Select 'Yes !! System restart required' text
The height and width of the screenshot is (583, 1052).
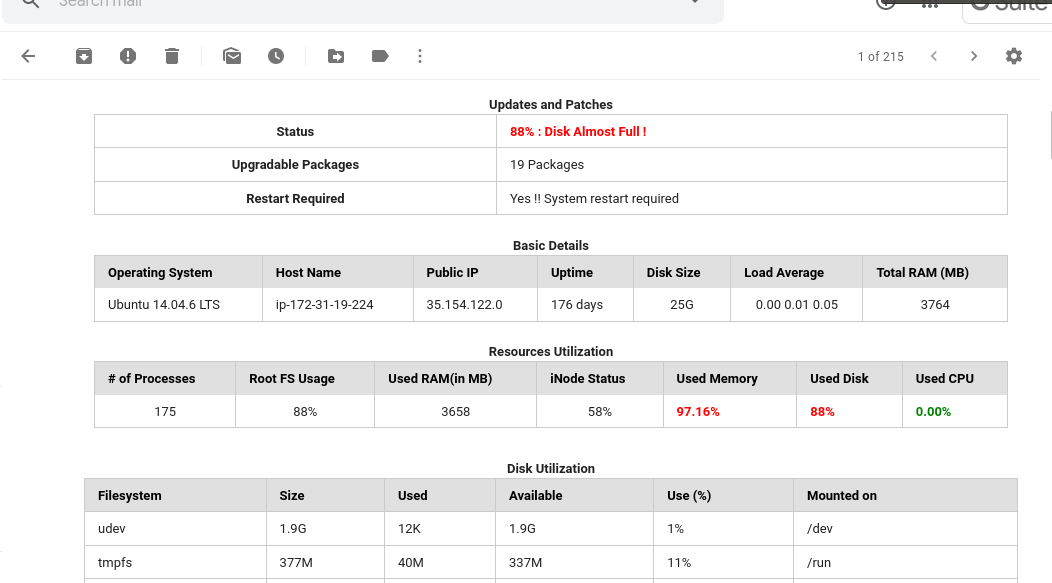[x=594, y=199]
